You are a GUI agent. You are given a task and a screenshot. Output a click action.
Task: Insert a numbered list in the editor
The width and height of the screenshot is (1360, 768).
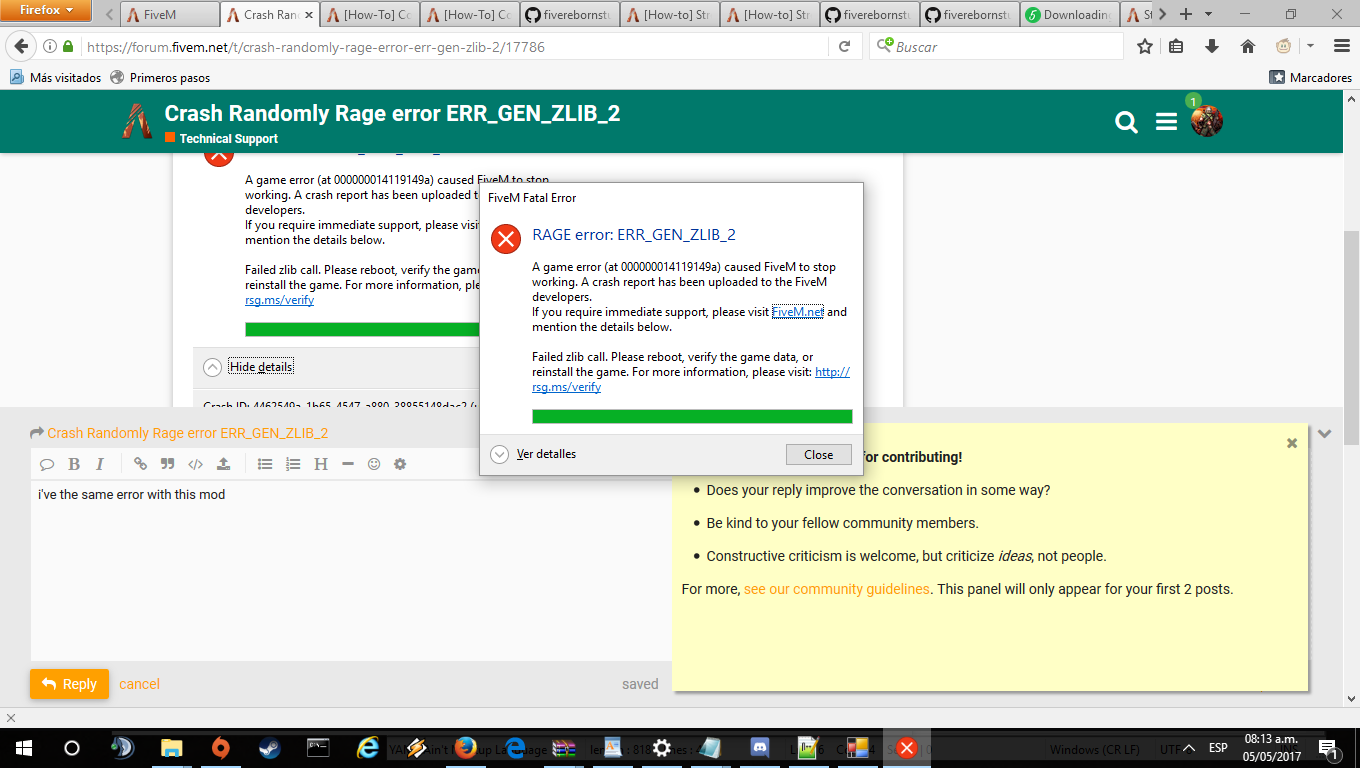[x=293, y=464]
